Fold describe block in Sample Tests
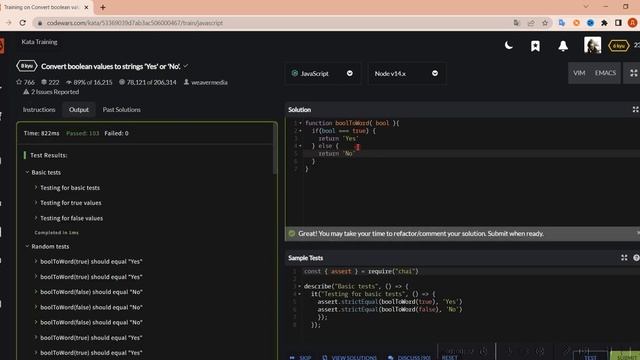Viewport: 640px width, 360px height. point(299,286)
